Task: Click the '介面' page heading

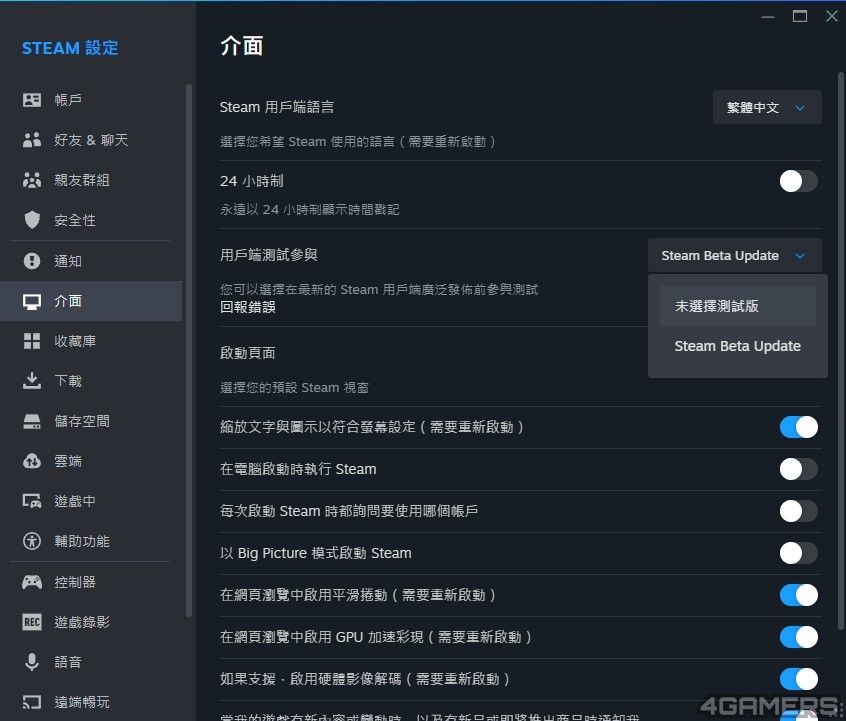Action: tap(242, 46)
